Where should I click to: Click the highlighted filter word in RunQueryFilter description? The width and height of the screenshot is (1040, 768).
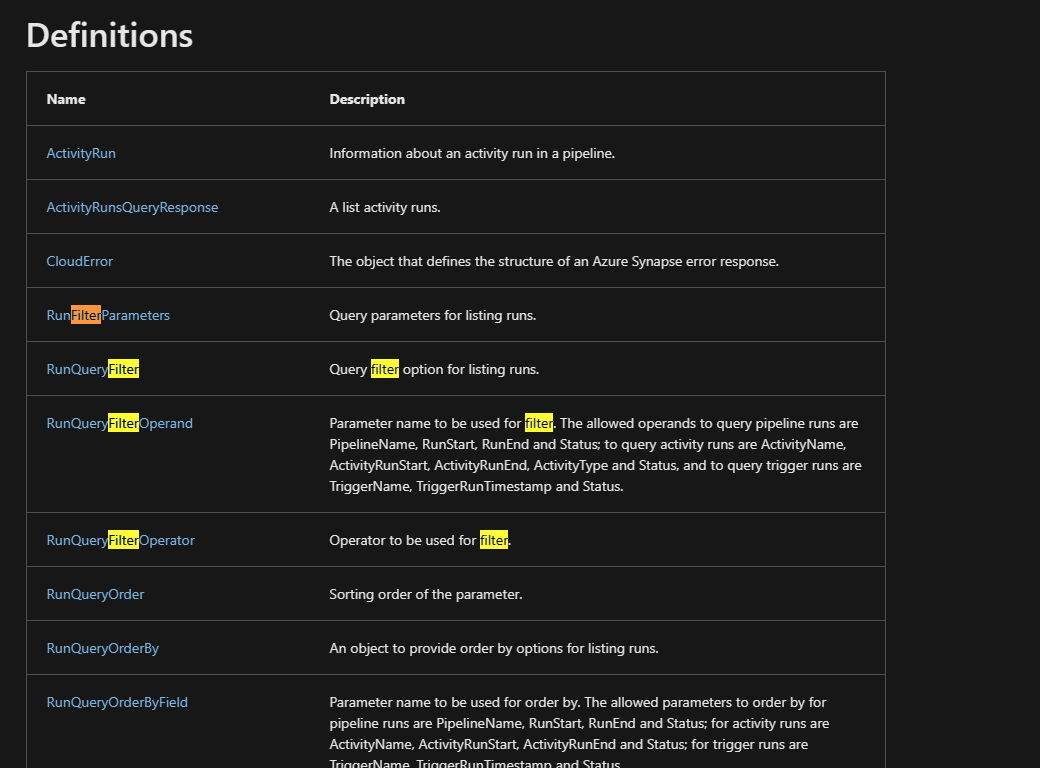click(x=384, y=368)
